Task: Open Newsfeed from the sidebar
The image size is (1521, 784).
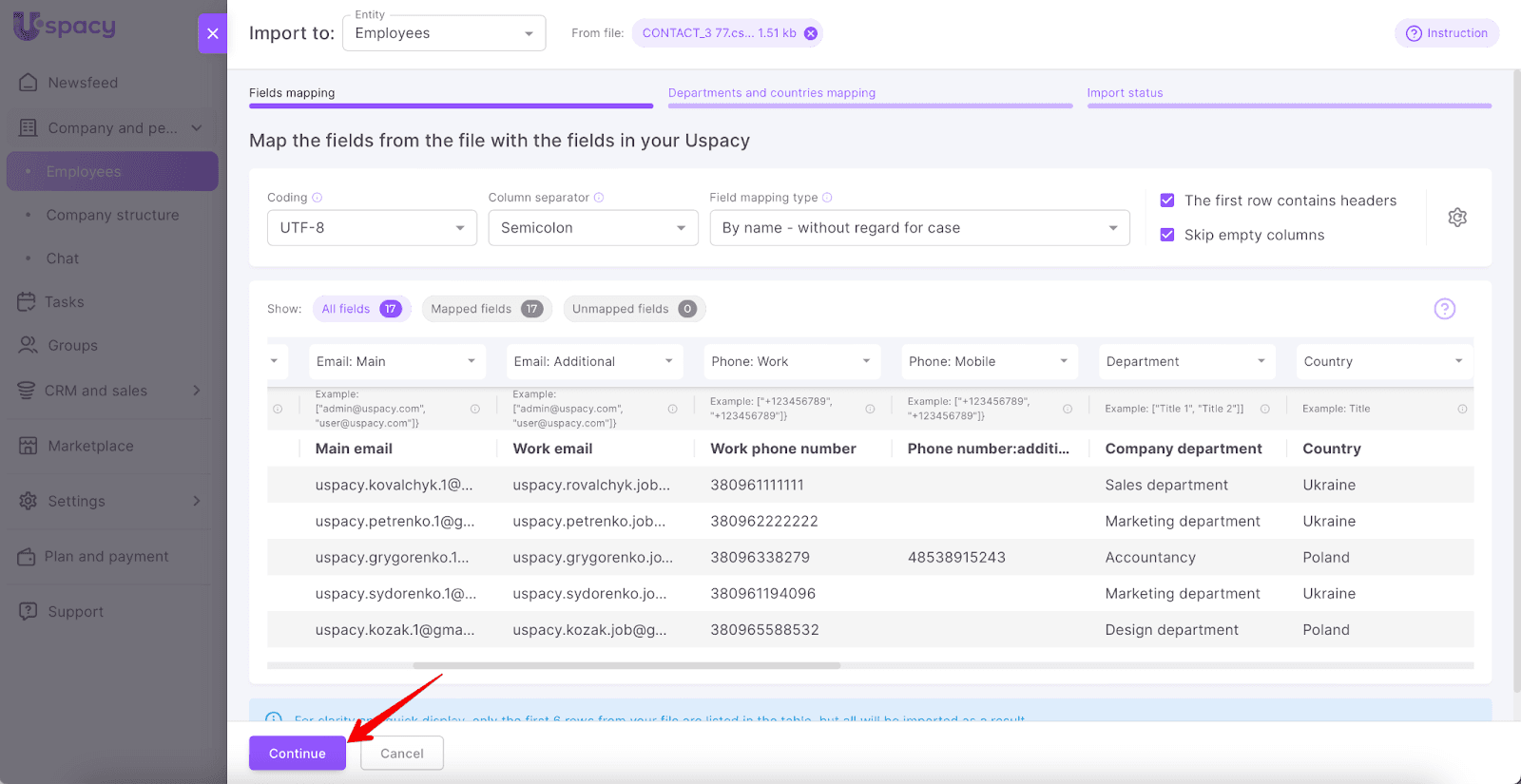Action: (x=83, y=83)
